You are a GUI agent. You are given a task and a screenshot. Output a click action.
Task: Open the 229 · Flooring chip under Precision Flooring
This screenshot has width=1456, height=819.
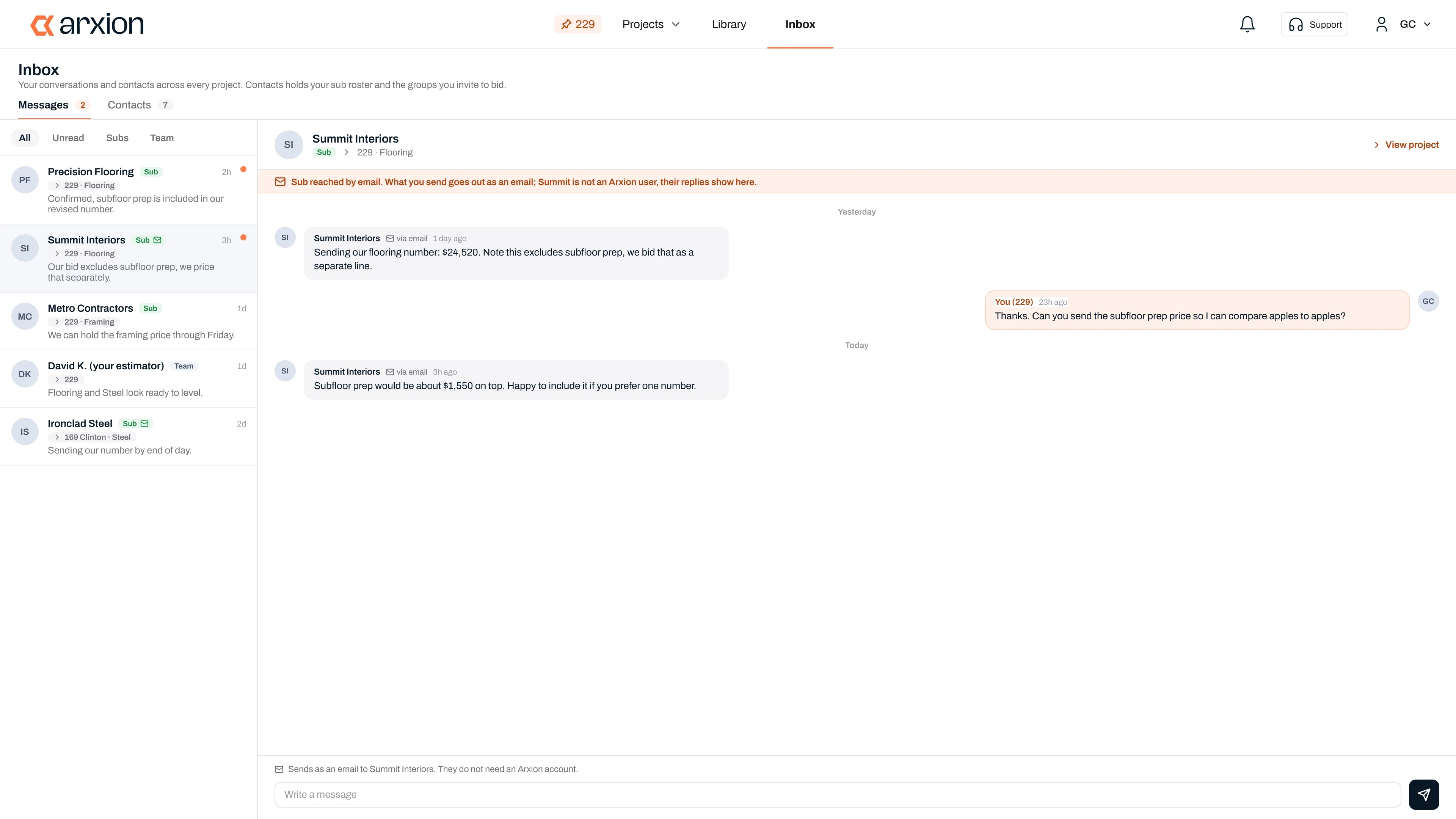pyautogui.click(x=84, y=185)
